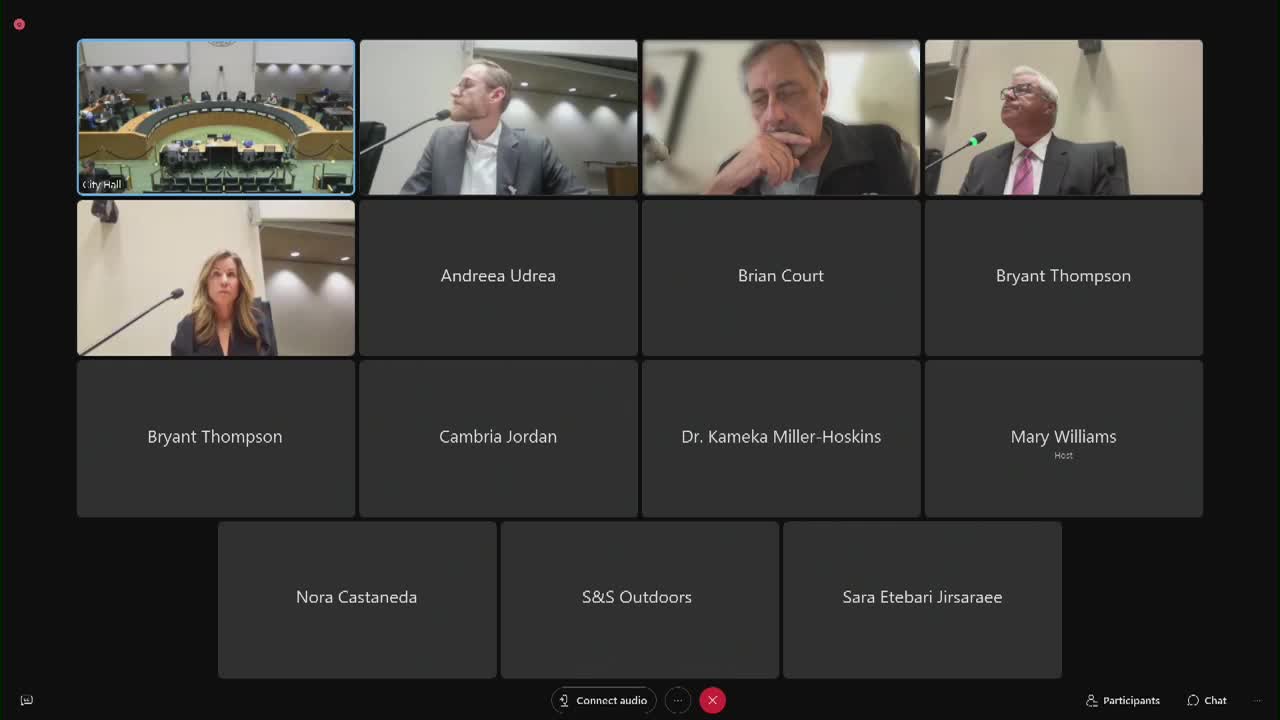Open the Participants panel

click(1122, 700)
